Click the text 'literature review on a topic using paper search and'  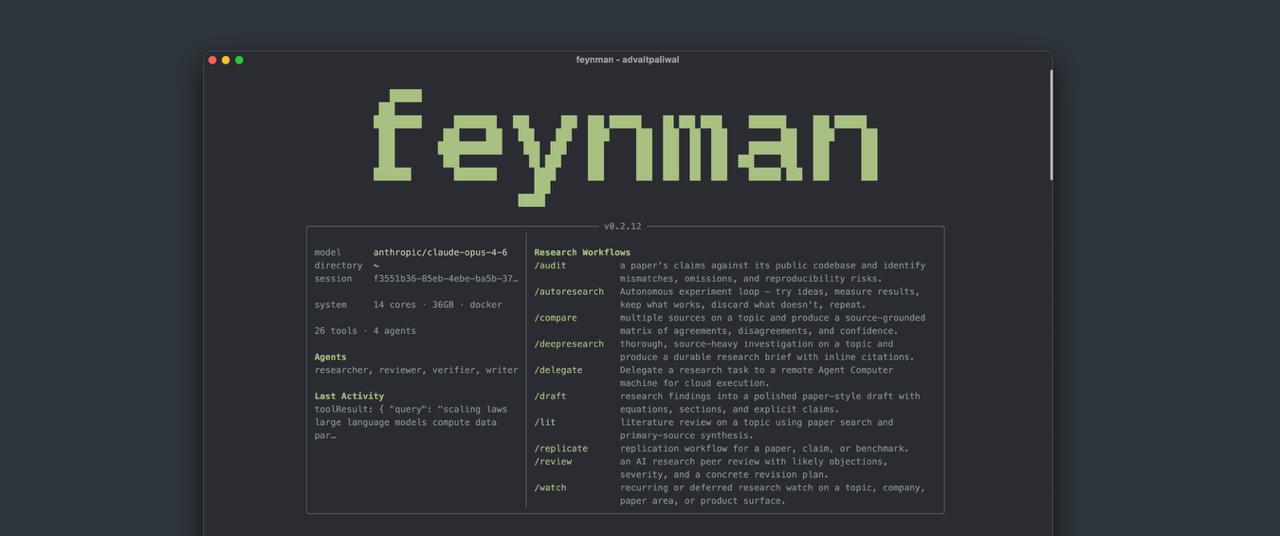(x=756, y=422)
